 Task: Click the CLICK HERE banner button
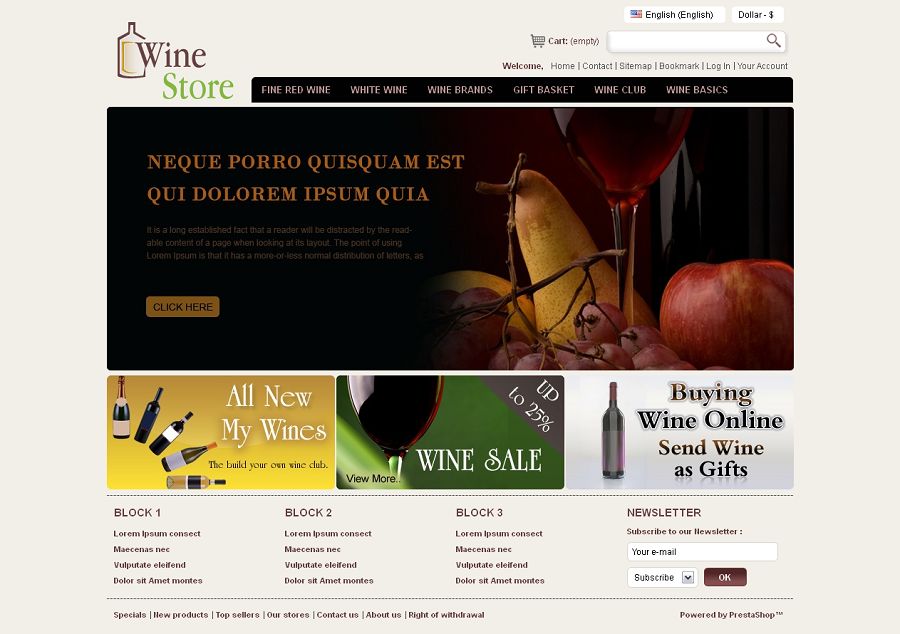click(183, 306)
